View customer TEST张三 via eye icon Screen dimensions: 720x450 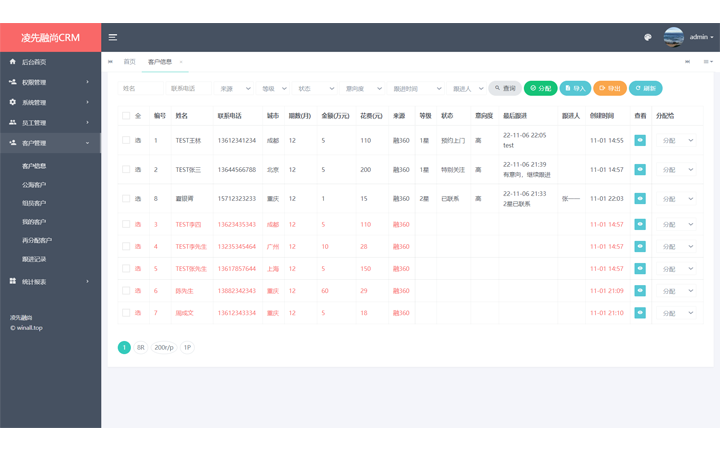point(640,169)
